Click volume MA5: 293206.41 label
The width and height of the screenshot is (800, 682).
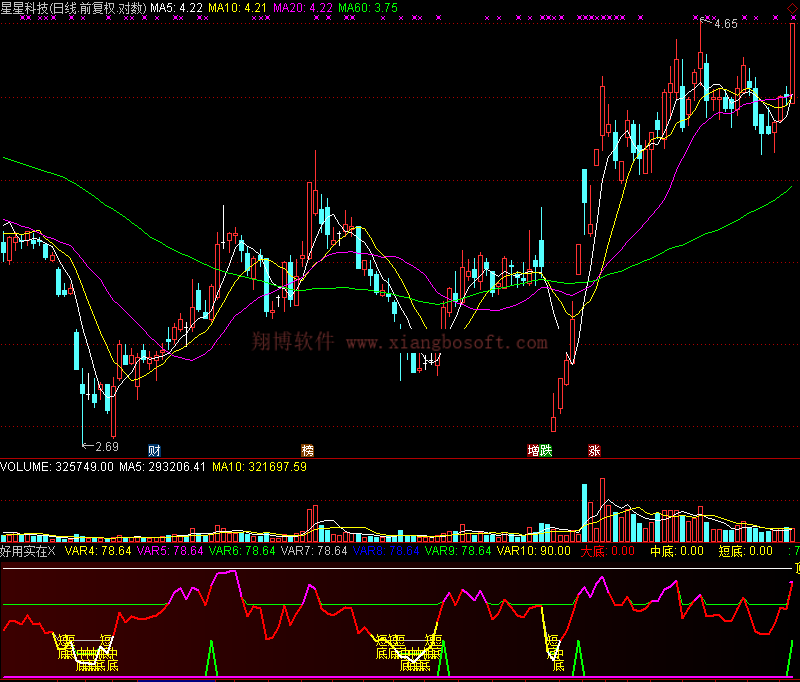tap(162, 467)
